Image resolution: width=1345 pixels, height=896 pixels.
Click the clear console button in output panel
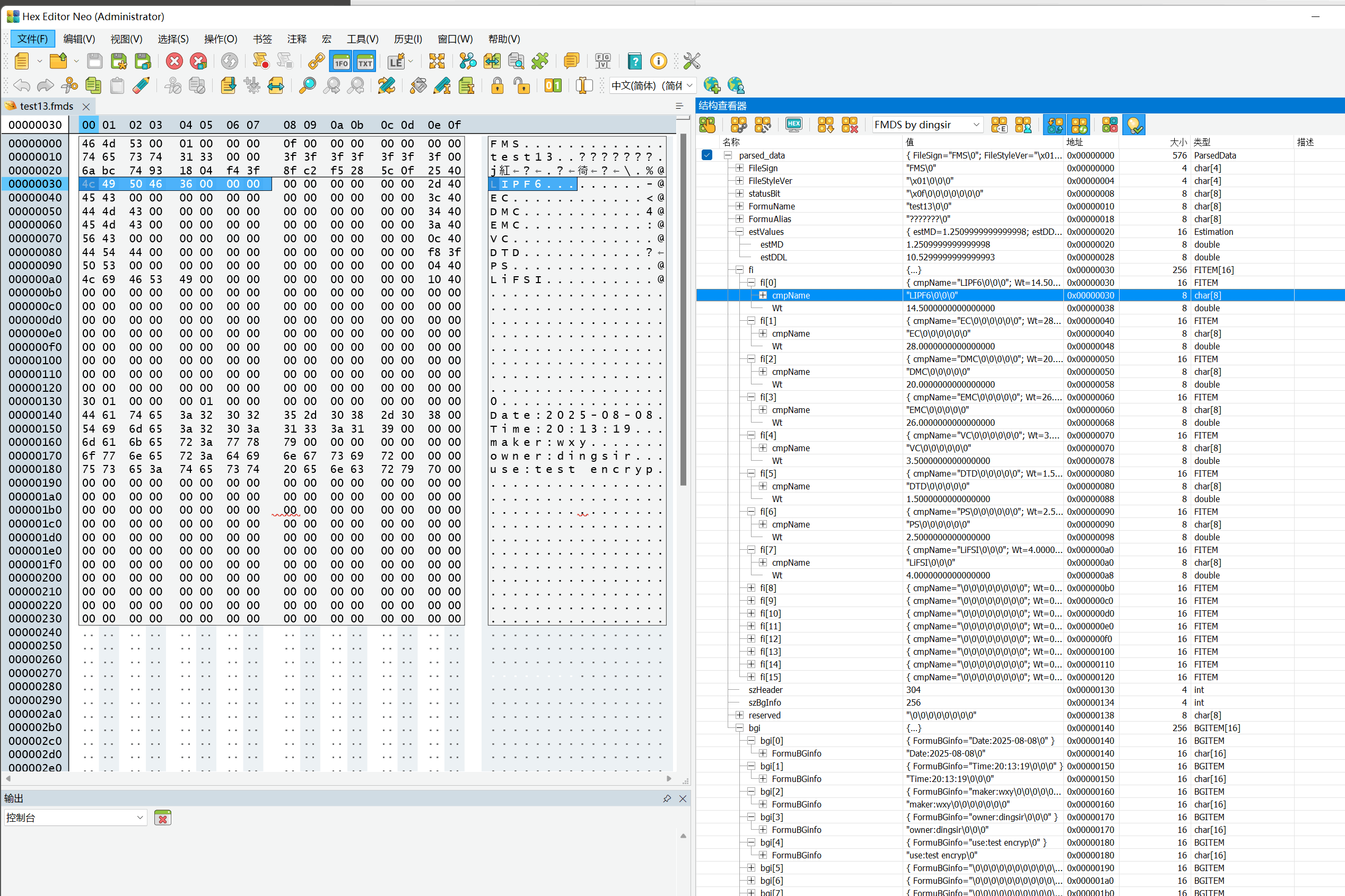(162, 818)
